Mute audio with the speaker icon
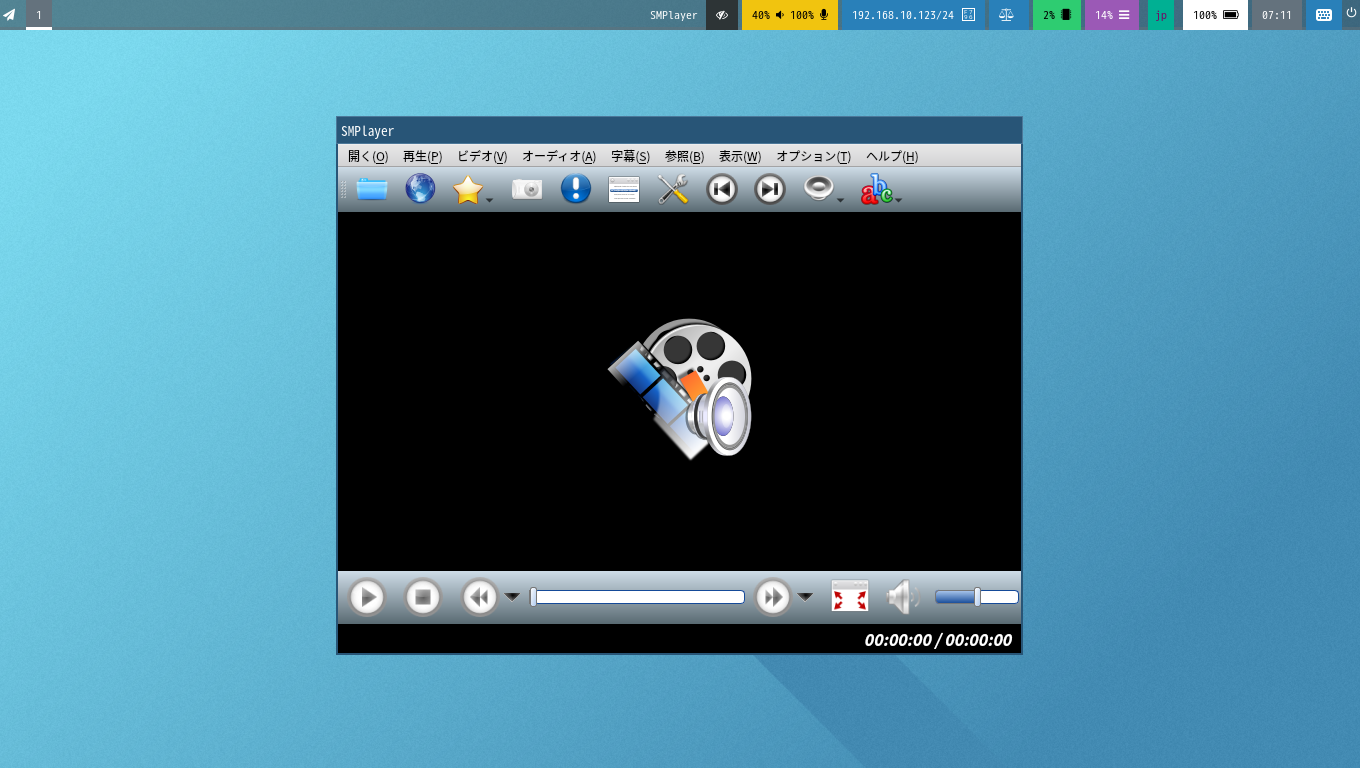Viewport: 1360px width, 768px height. pyautogui.click(x=902, y=597)
